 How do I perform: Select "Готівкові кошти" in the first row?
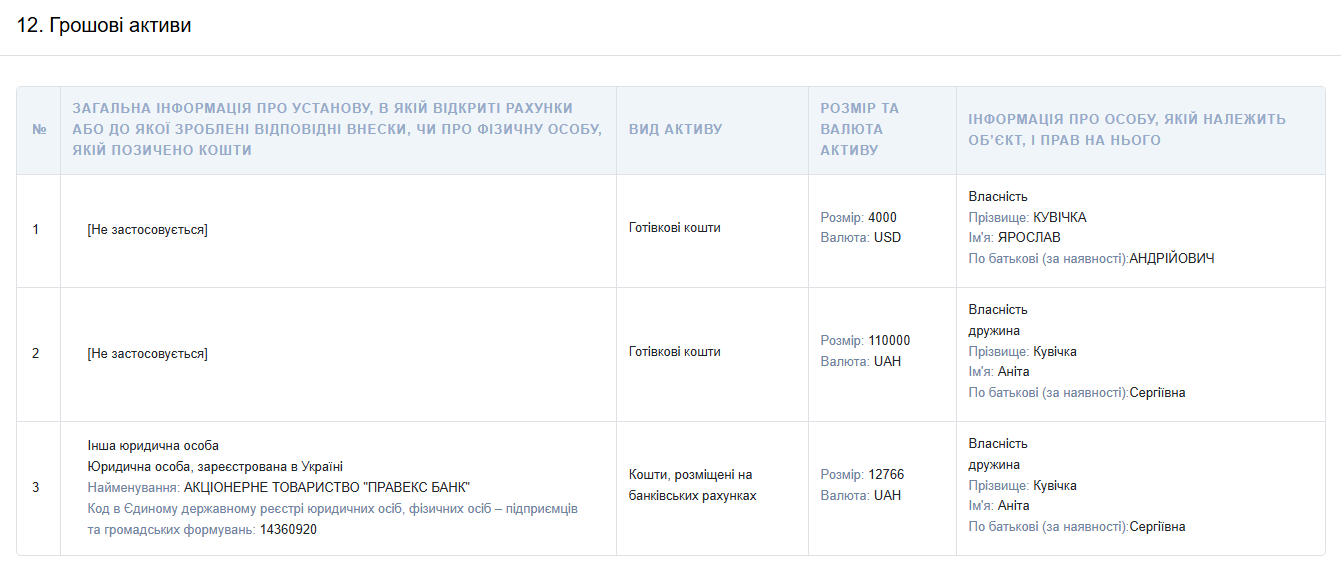click(x=674, y=228)
